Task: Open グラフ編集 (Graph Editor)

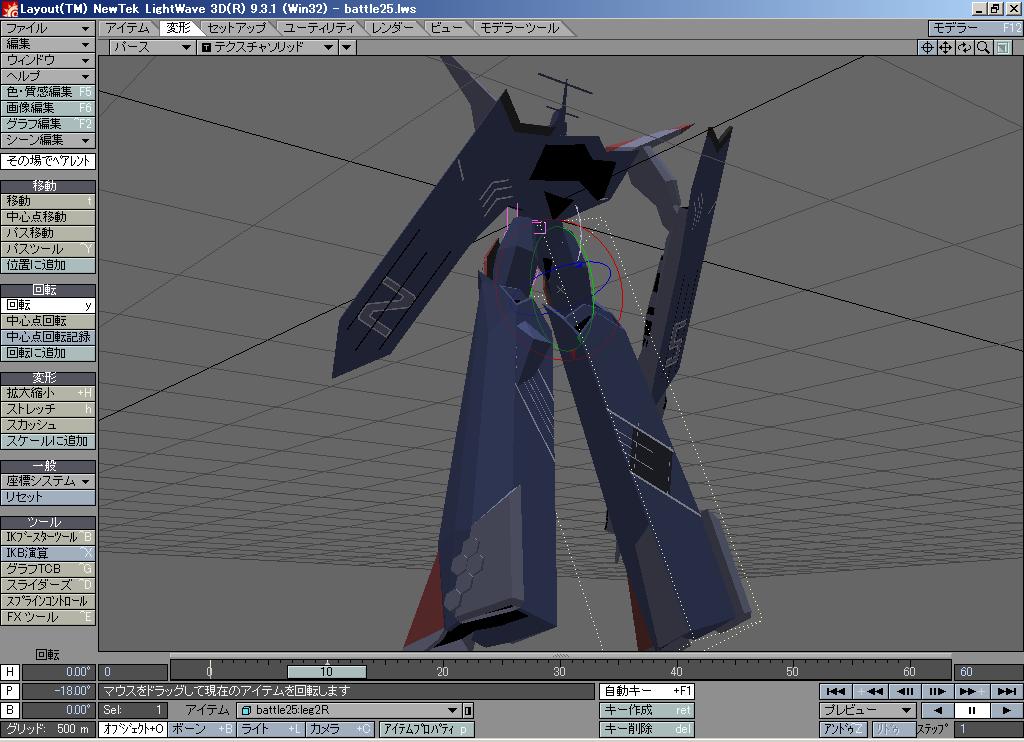Action: click(x=48, y=124)
